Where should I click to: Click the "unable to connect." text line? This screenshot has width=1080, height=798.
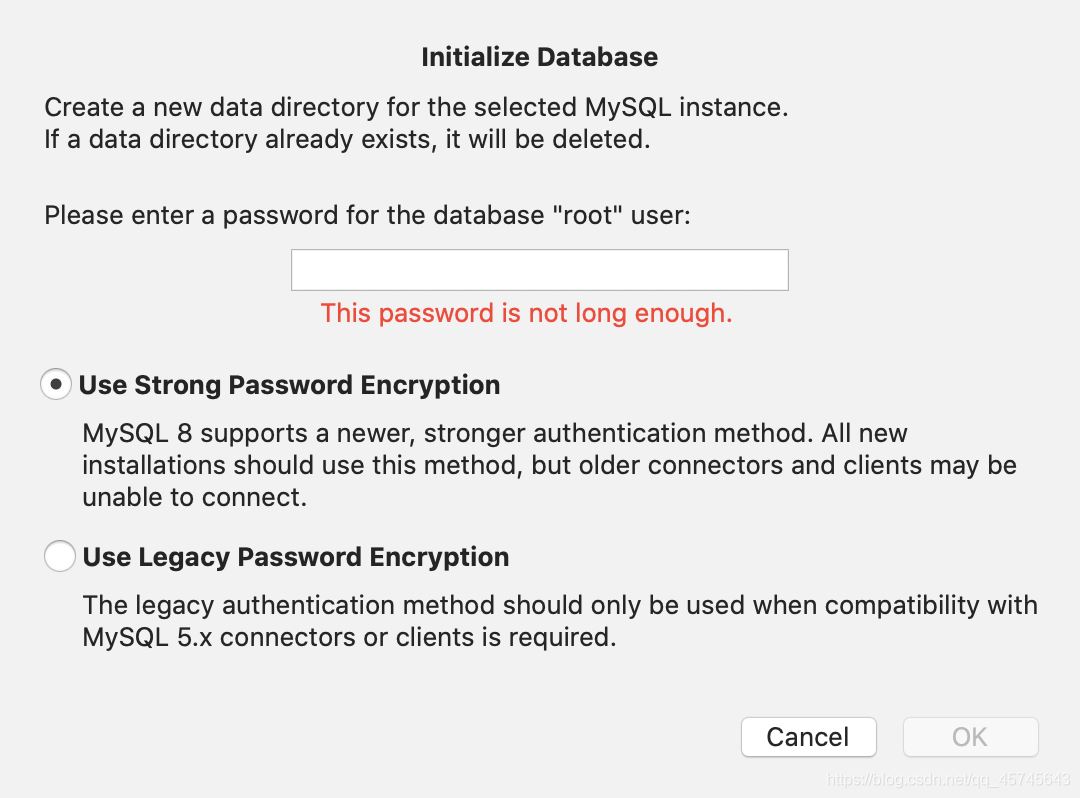coord(194,497)
